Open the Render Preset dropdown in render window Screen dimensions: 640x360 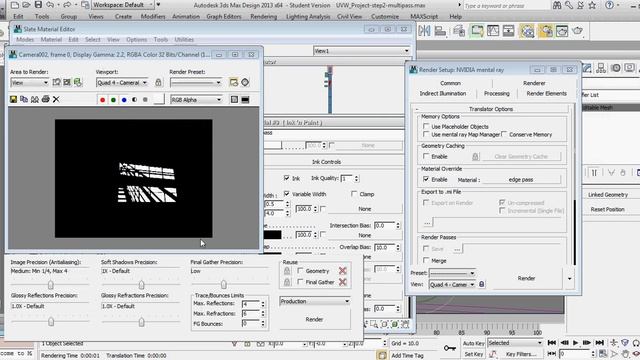click(x=196, y=82)
